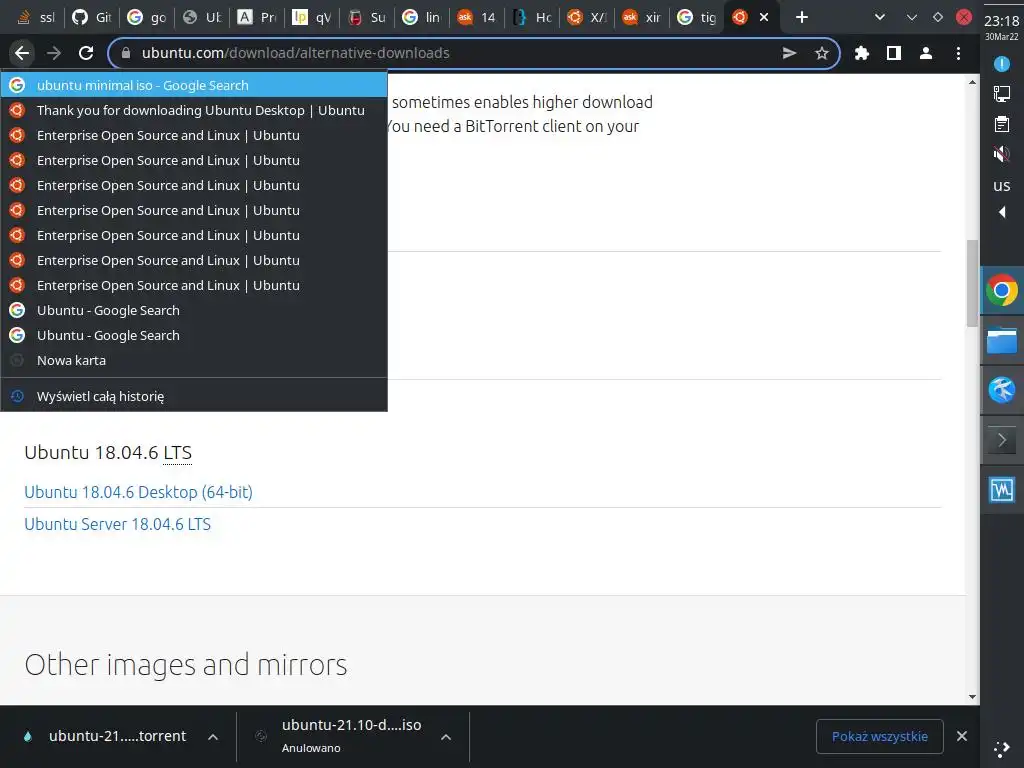Viewport: 1024px width, 768px height.
Task: Open a new tab with the plus button
Action: pyautogui.click(x=802, y=18)
